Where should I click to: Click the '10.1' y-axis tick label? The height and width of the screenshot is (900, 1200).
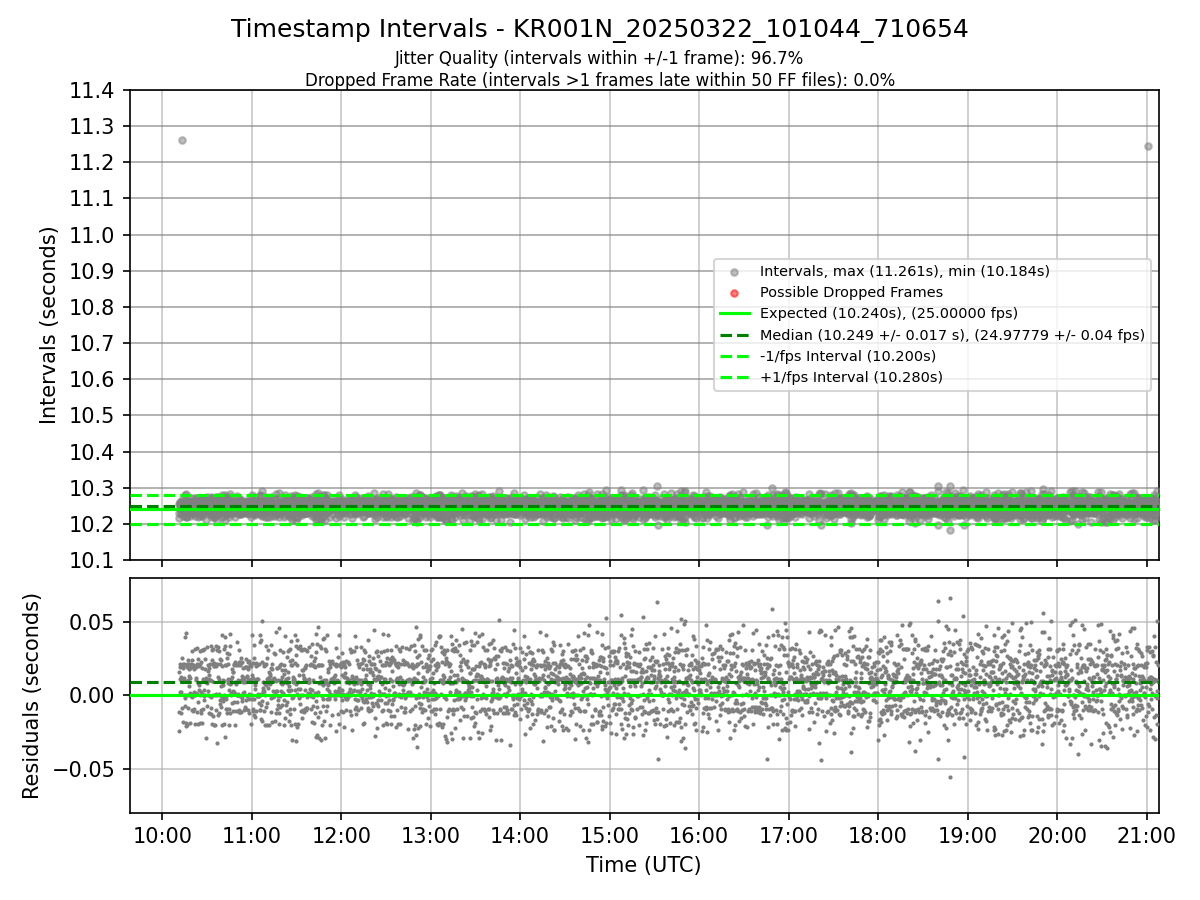tap(94, 560)
